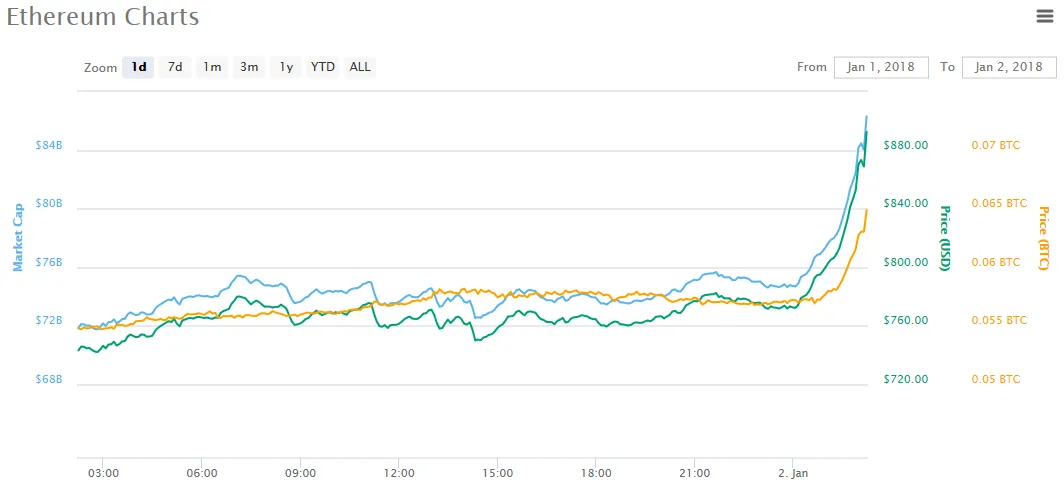Click the $72B market cap axis label
Image resolution: width=1064 pixels, height=493 pixels.
coord(49,321)
